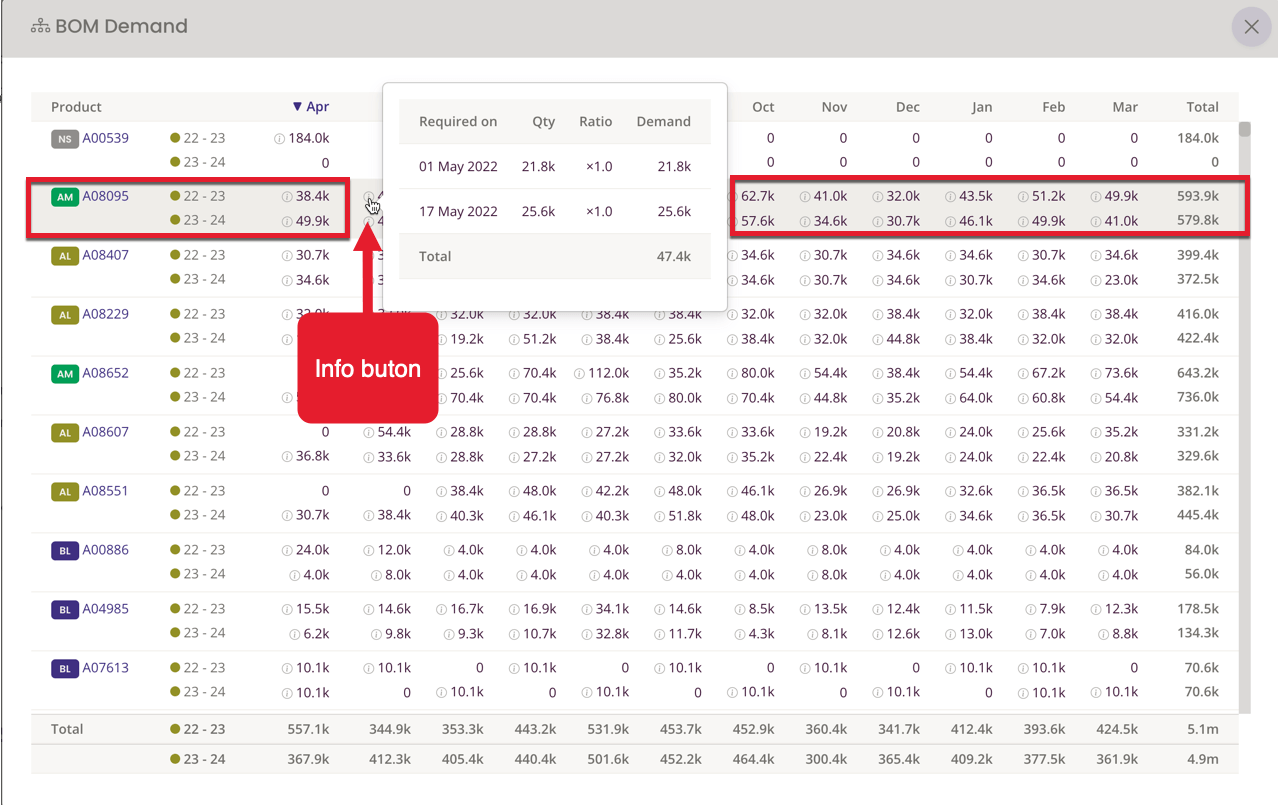The width and height of the screenshot is (1278, 805).
Task: Show info for A08551 October 46.1k
Action: tap(733, 492)
